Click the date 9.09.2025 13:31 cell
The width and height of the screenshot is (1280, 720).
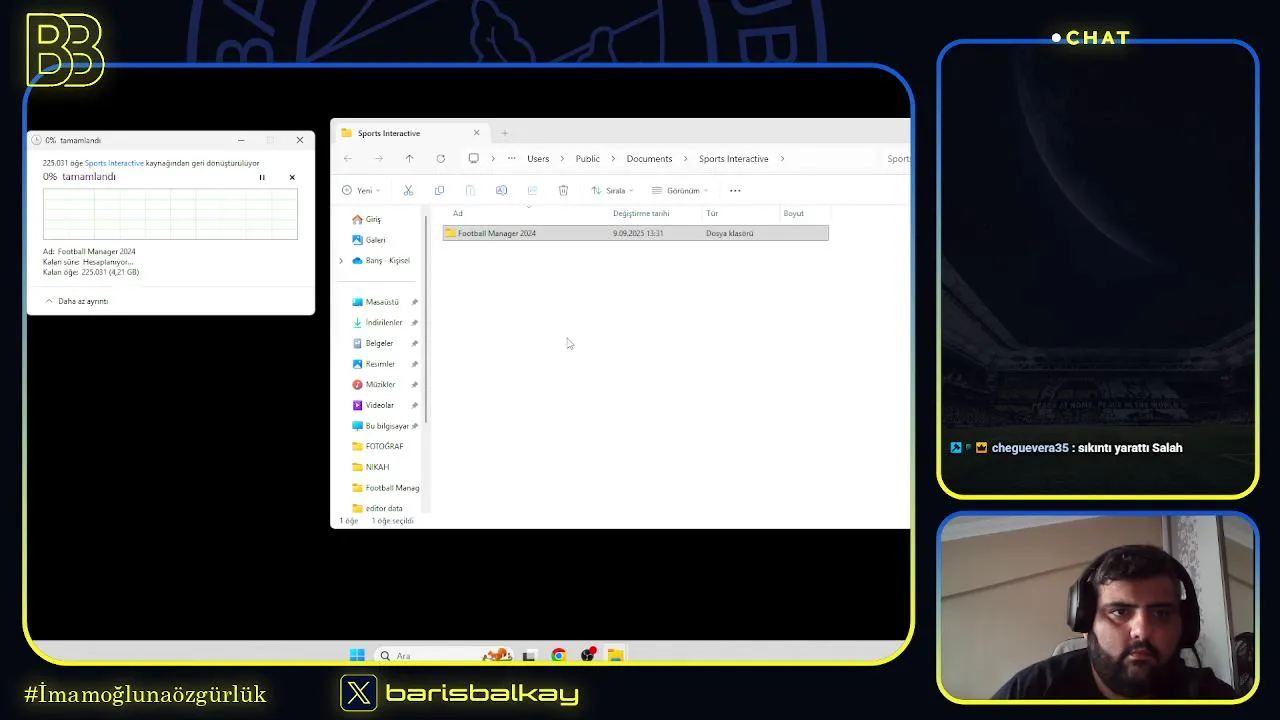point(638,233)
